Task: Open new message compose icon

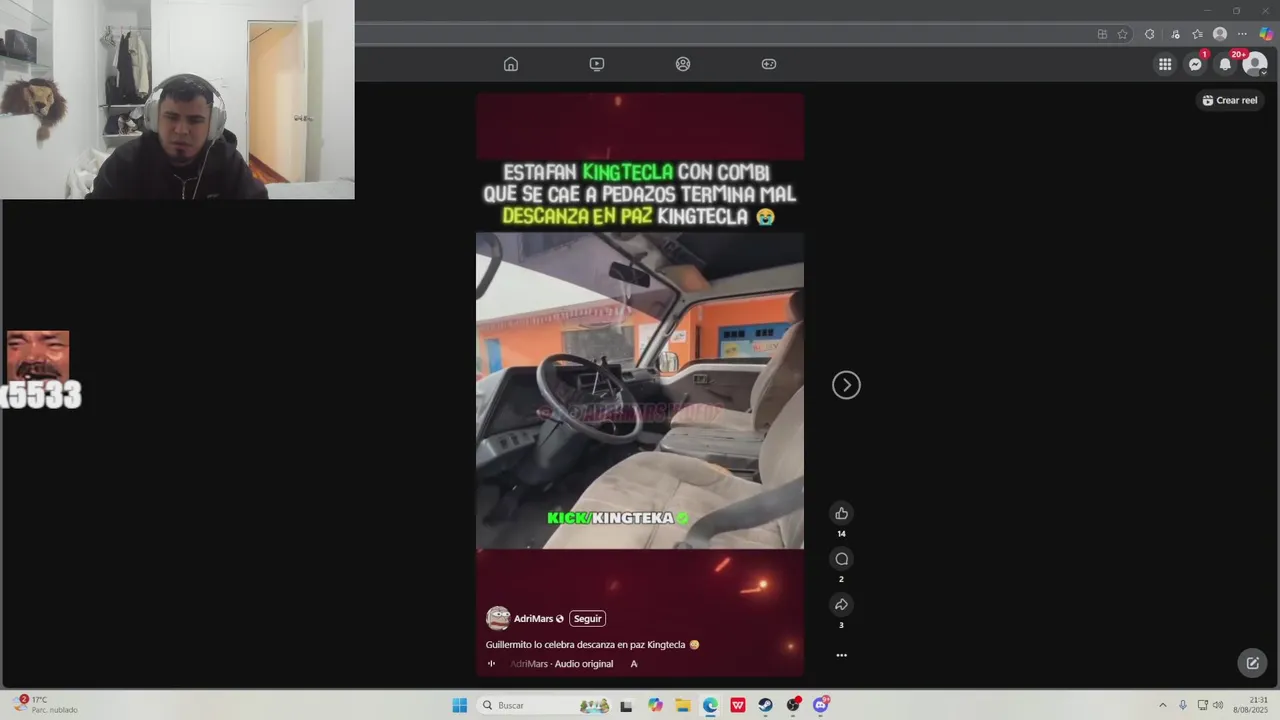Action: coord(1252,662)
